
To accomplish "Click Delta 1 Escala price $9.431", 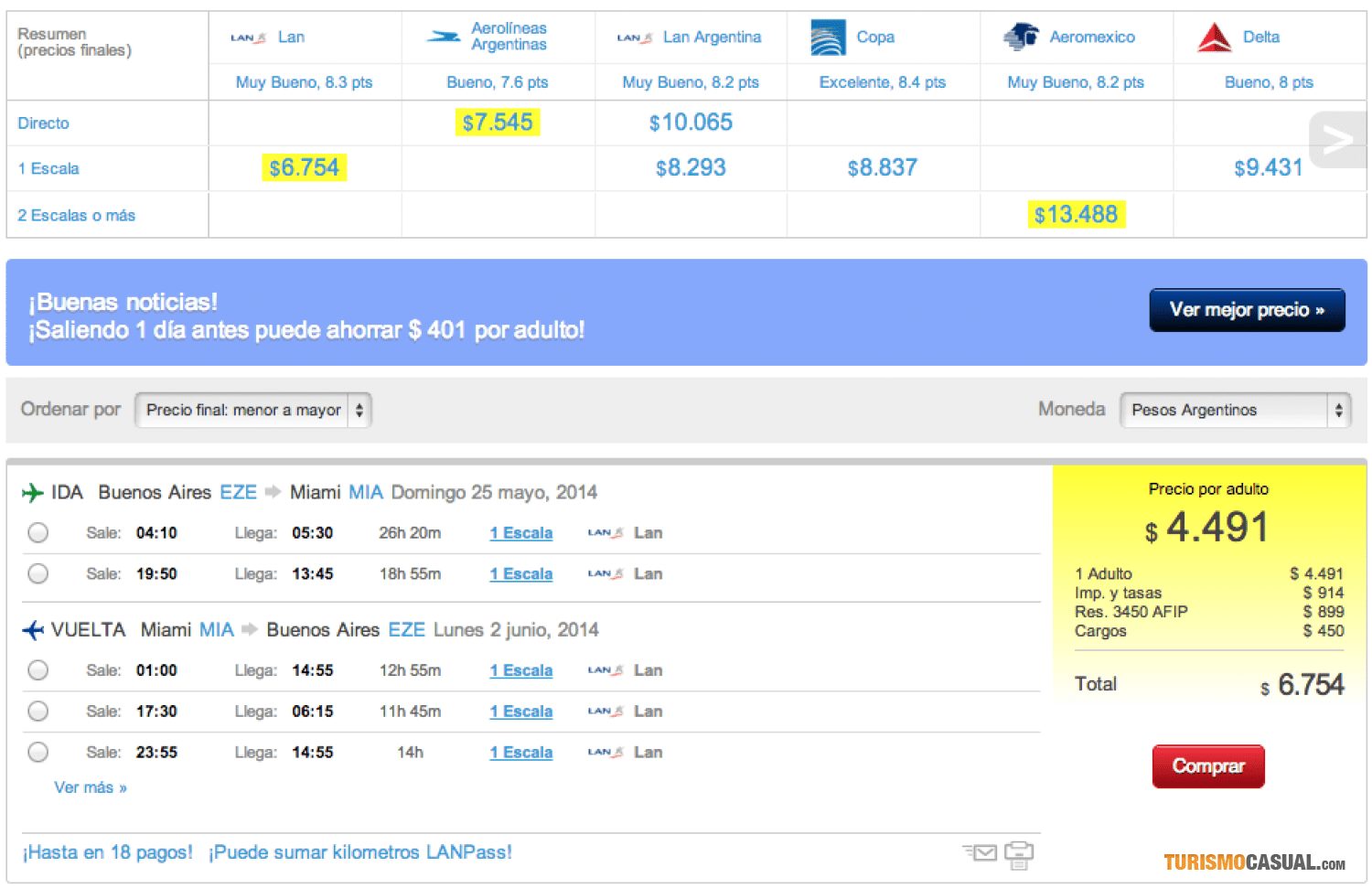I will coord(1269,168).
